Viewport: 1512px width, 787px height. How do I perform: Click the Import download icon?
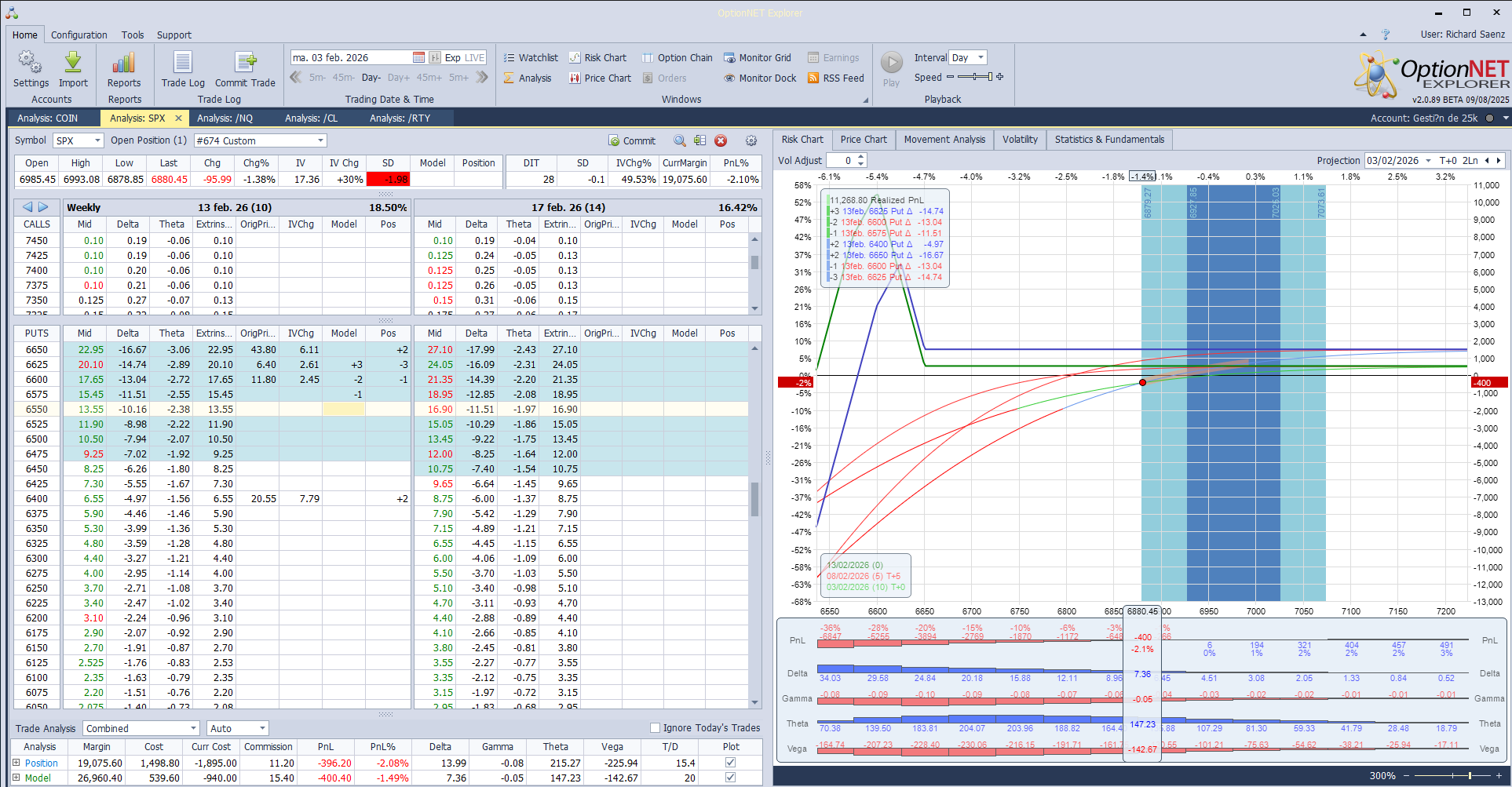[73, 69]
